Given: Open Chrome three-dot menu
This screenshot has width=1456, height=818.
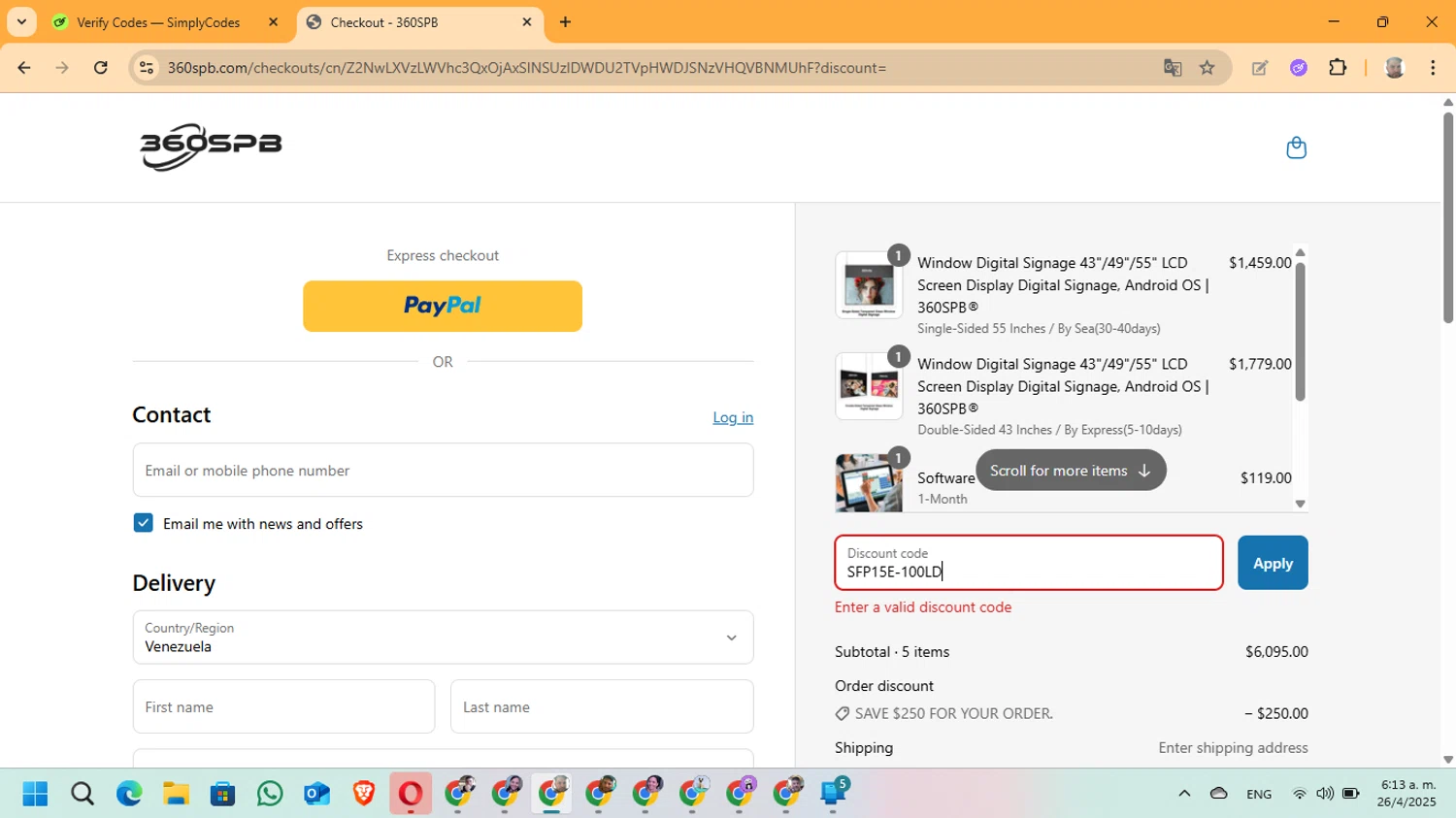Looking at the screenshot, I should coord(1433,68).
